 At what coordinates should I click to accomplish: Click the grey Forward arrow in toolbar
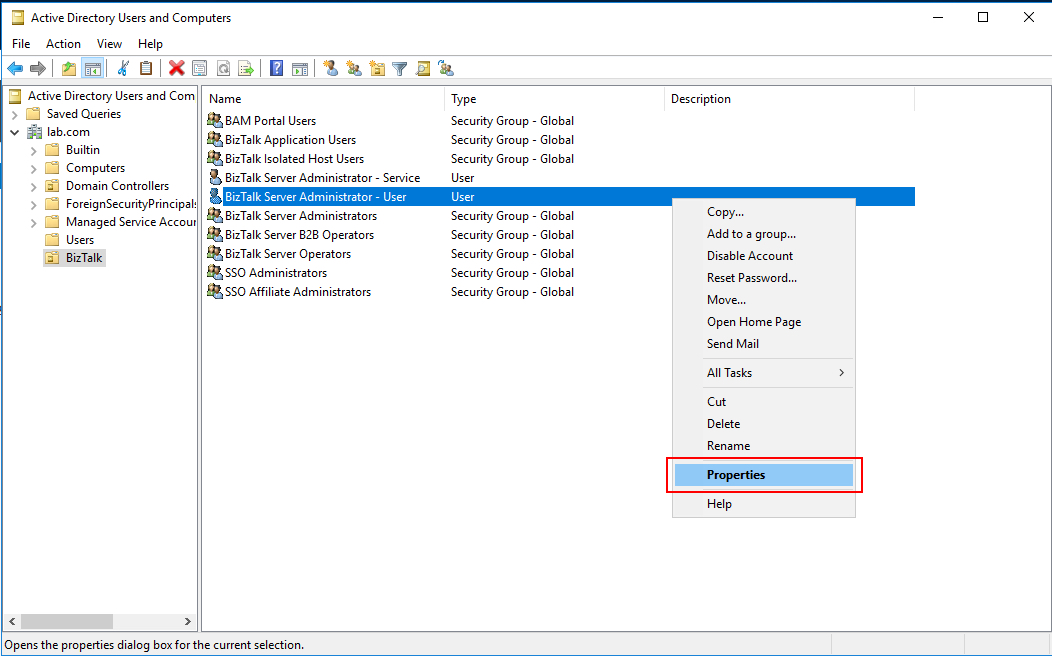(38, 68)
